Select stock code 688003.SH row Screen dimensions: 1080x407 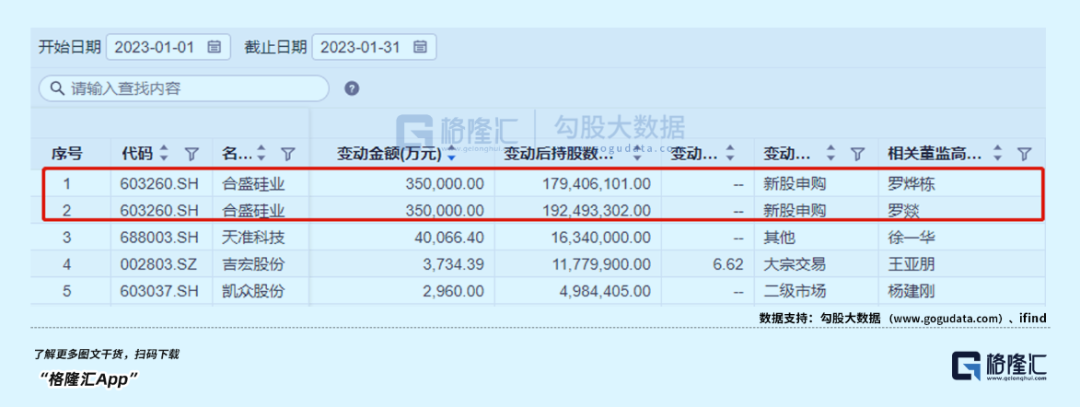tap(157, 238)
